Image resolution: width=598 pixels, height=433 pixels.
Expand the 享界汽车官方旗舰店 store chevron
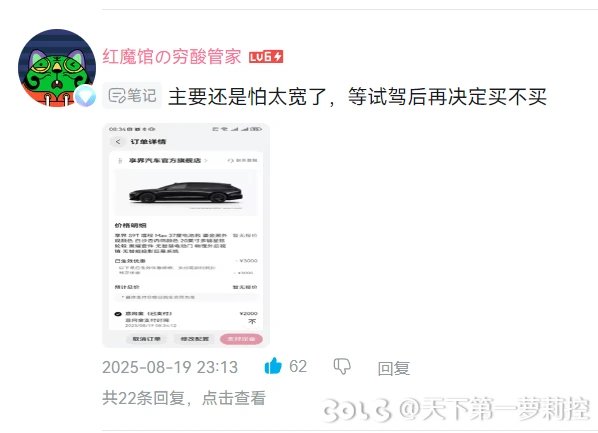(x=206, y=161)
